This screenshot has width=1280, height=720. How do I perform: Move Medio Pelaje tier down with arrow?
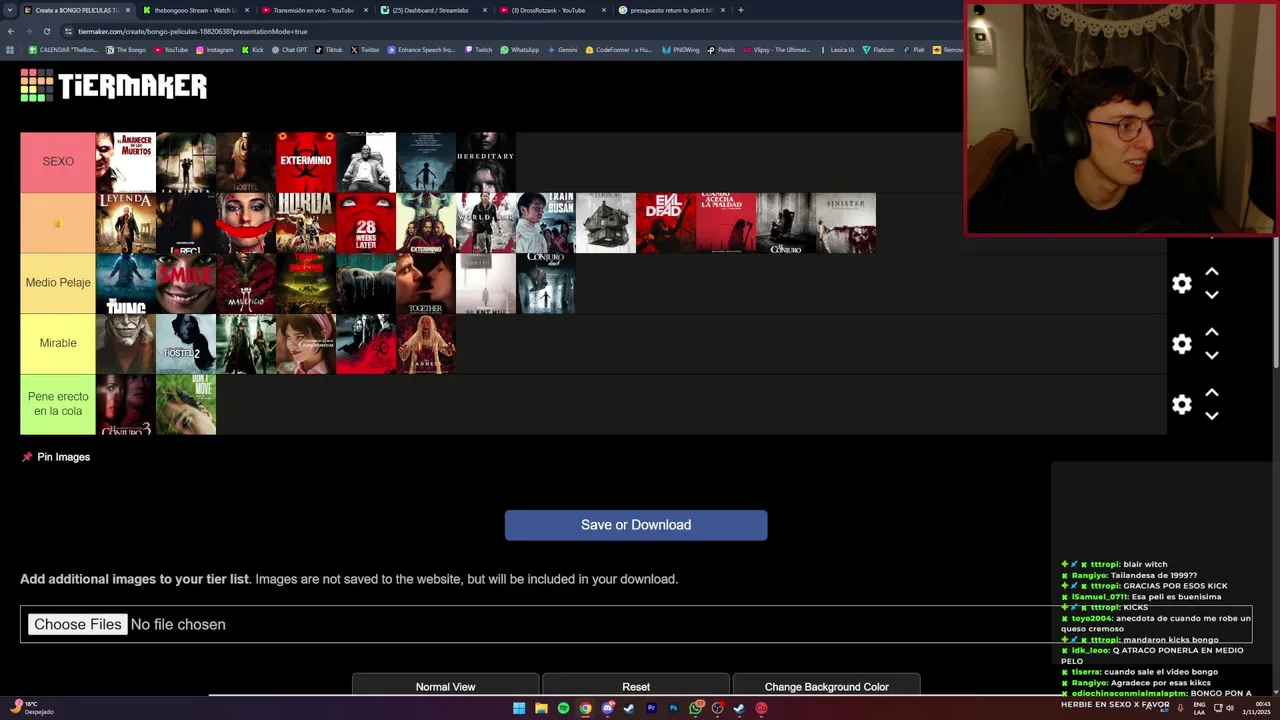coord(1212,295)
